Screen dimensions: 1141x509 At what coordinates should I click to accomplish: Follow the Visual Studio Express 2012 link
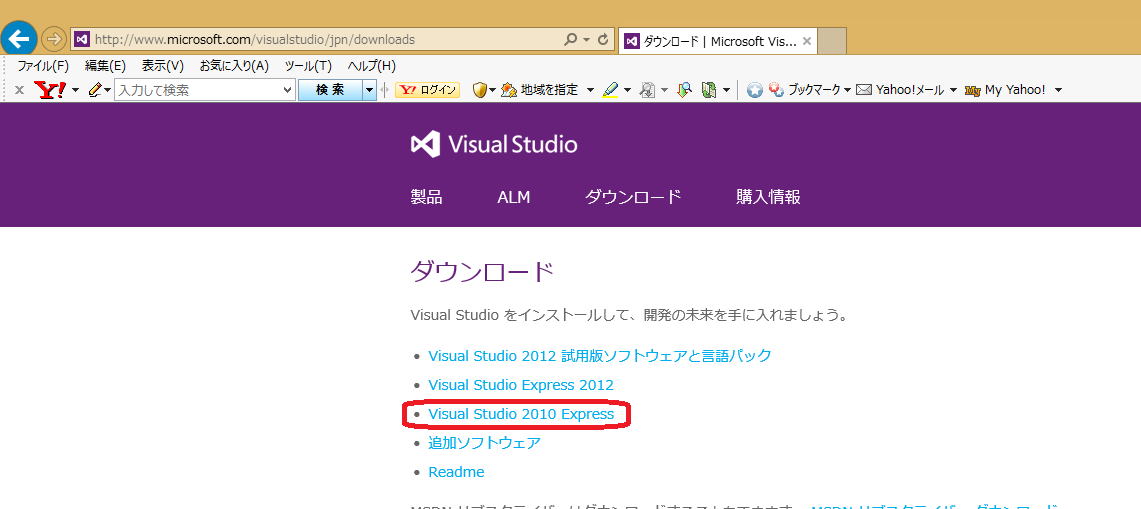521,385
